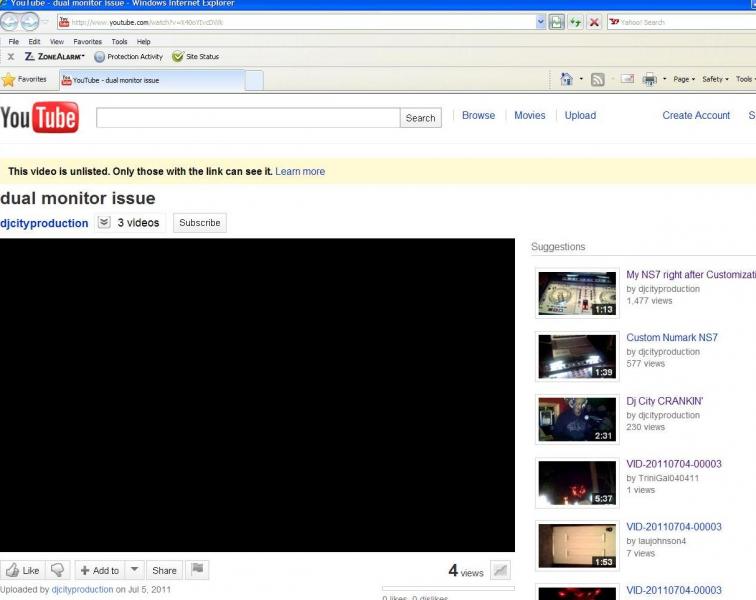Open uploader djcityproduction link below video
Viewport: 756px width, 600px height.
coord(82,589)
